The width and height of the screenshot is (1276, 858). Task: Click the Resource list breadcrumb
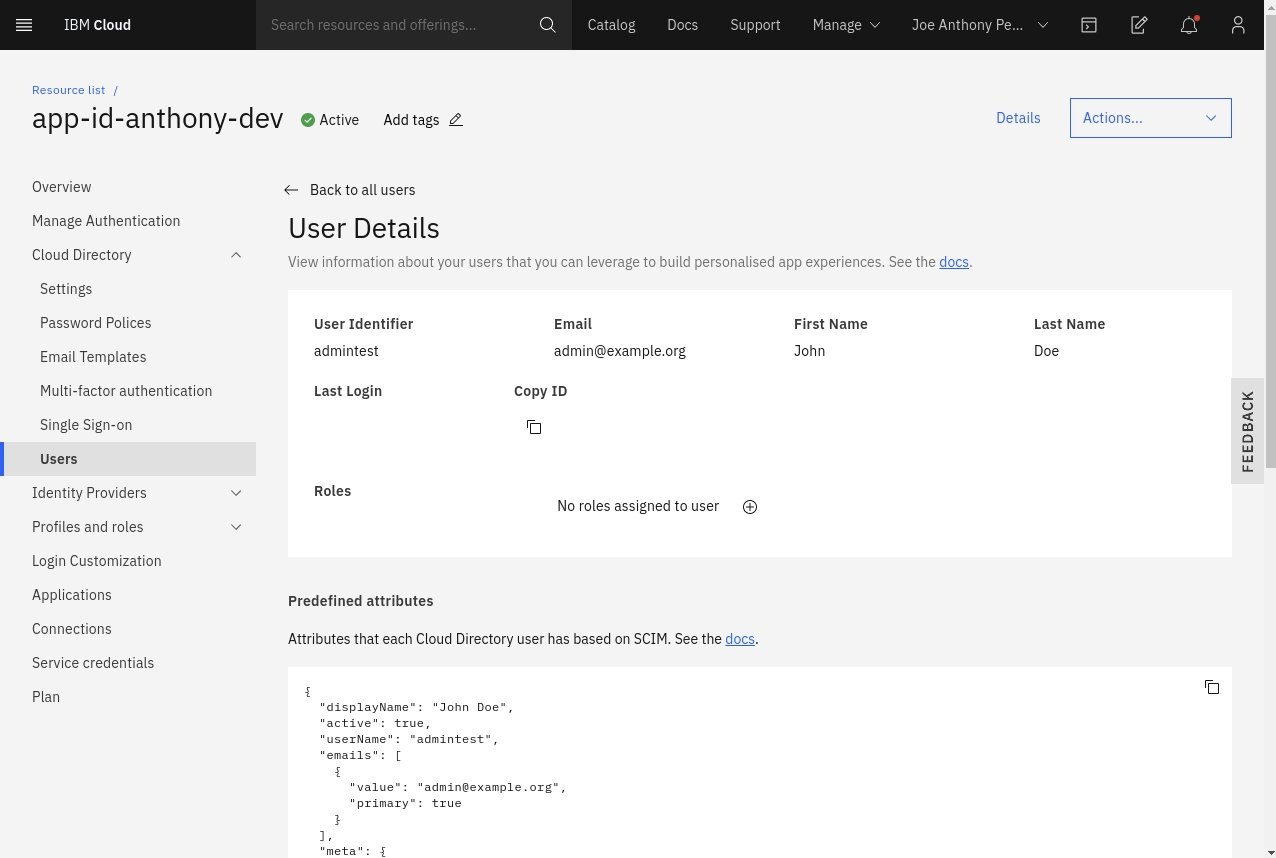pos(68,90)
